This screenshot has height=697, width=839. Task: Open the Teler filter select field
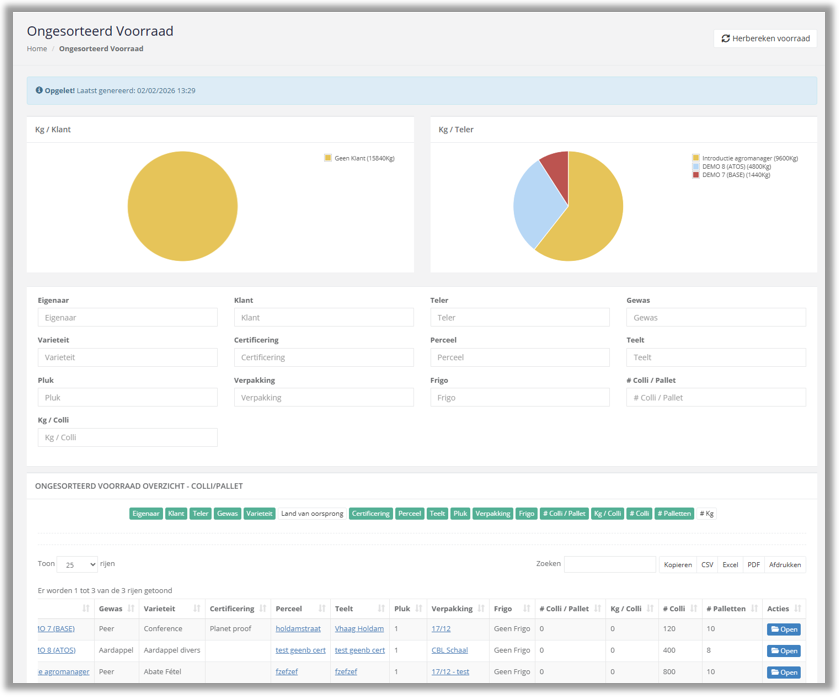click(x=520, y=318)
